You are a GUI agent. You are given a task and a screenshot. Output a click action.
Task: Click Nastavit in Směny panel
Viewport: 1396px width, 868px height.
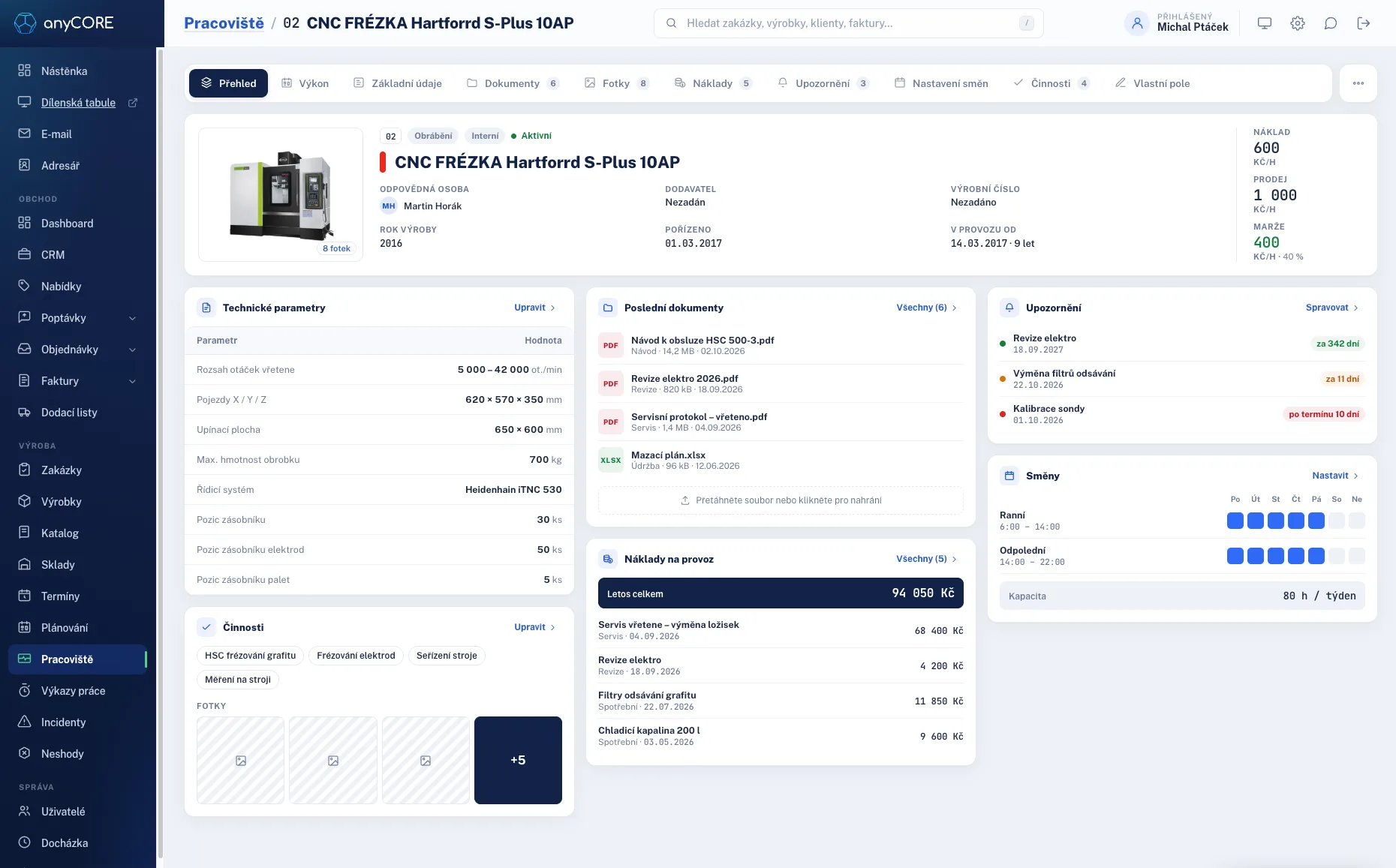(1335, 476)
